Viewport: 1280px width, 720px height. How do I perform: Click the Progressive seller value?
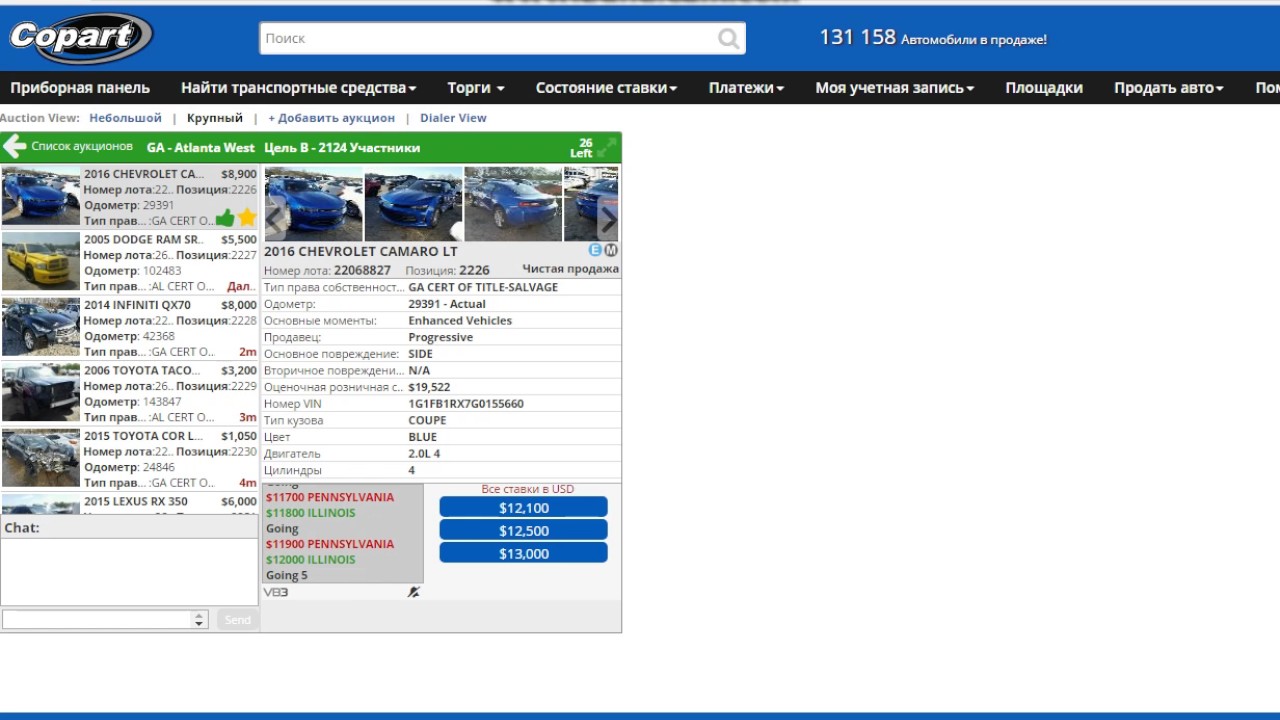coord(440,337)
